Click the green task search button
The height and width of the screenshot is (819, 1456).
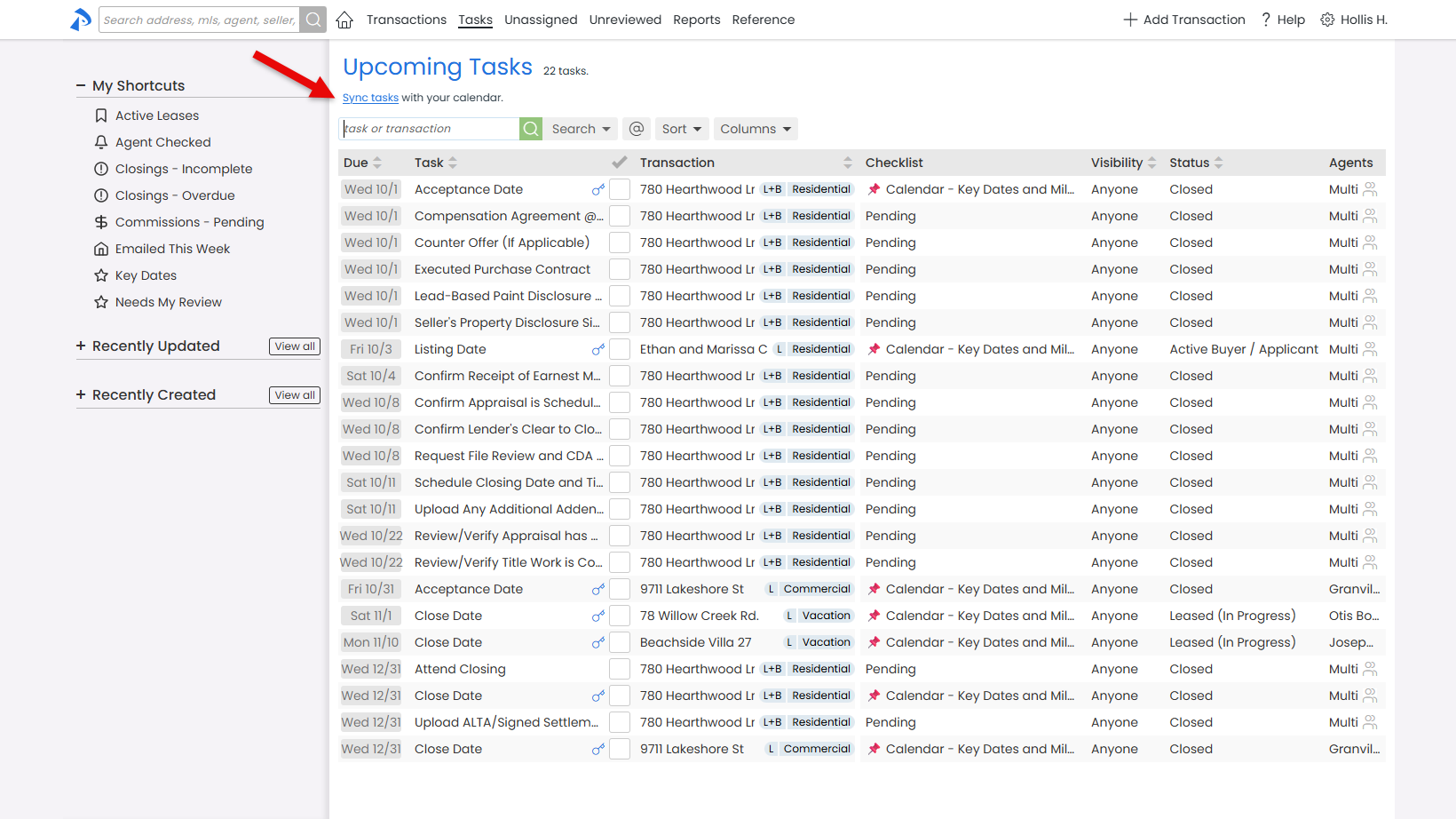pos(531,129)
